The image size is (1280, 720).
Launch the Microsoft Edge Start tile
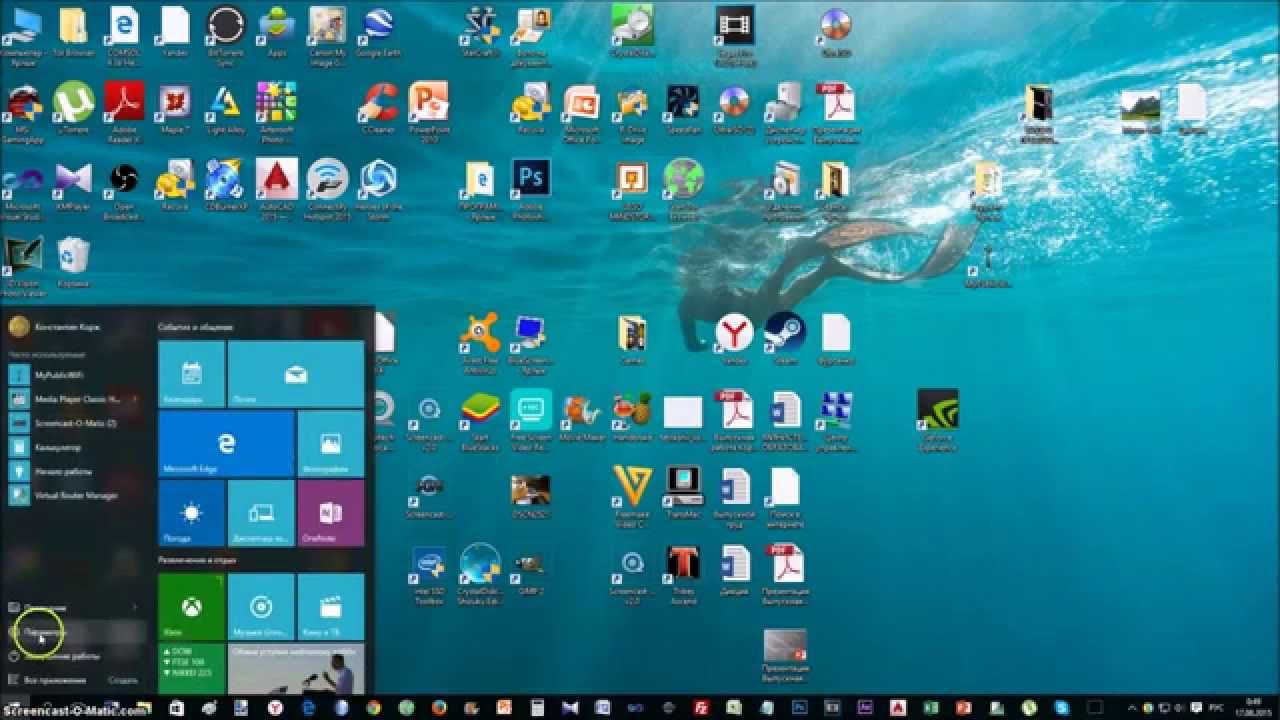[226, 444]
